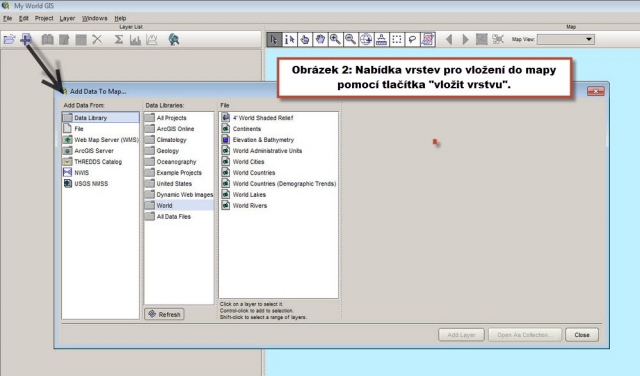Select the World Lakes layer
This screenshot has width=640, height=376.
click(x=279, y=195)
